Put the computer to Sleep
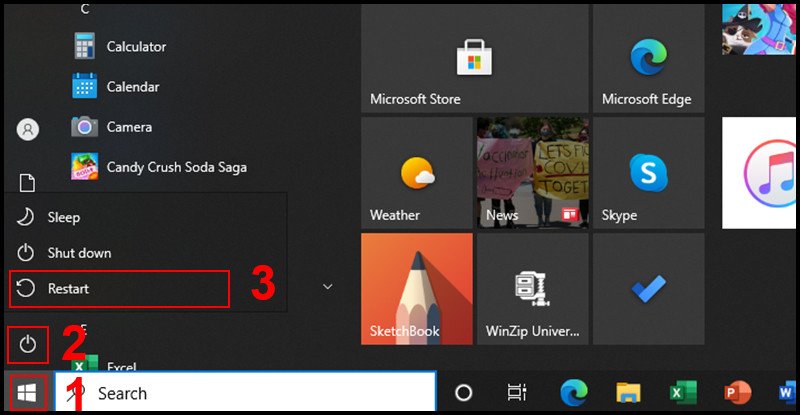 tap(64, 217)
